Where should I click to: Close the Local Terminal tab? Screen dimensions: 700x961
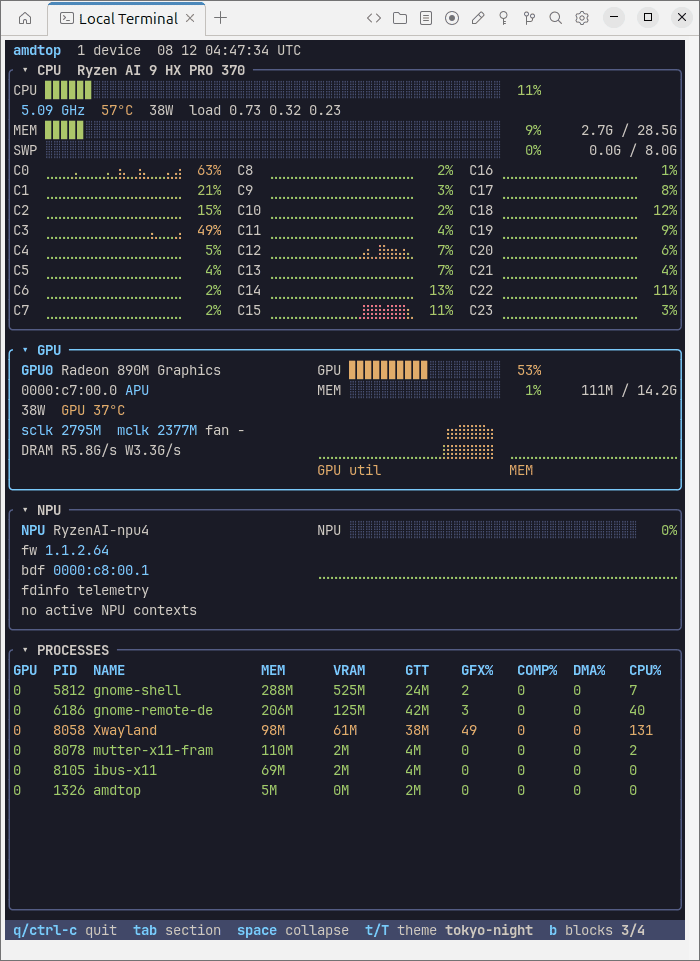[x=190, y=18]
